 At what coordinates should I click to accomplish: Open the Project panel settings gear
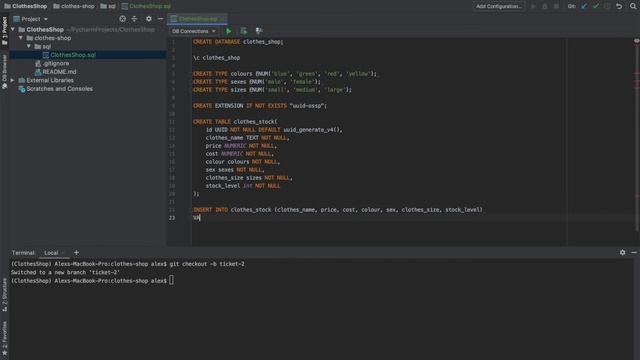149,19
